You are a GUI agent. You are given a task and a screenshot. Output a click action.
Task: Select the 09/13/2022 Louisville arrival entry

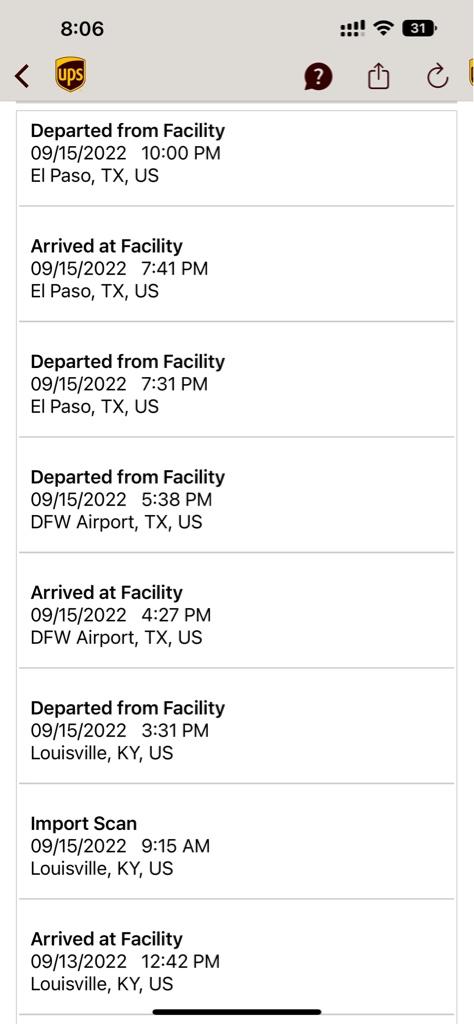point(236,957)
